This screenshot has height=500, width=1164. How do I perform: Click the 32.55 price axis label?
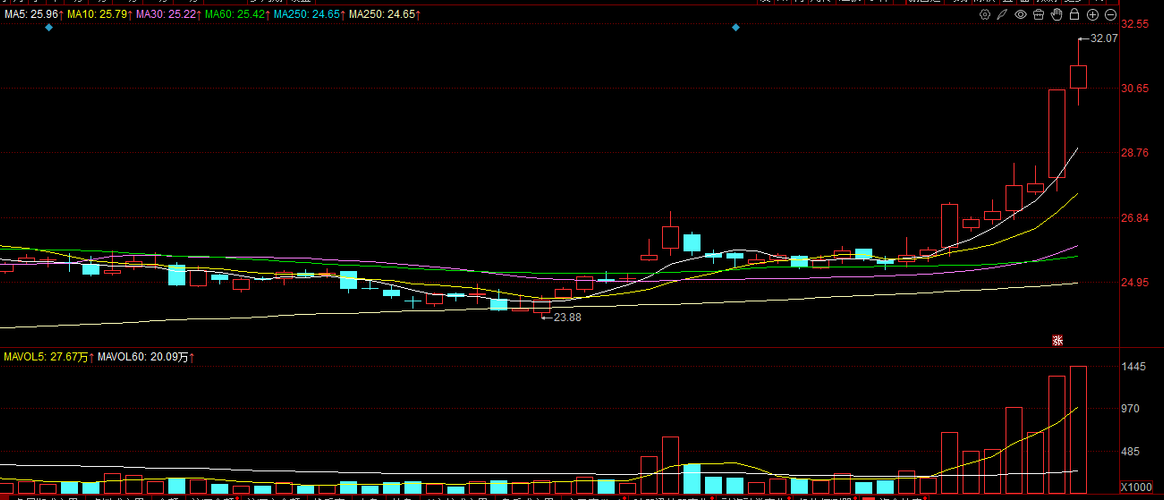tap(1134, 24)
